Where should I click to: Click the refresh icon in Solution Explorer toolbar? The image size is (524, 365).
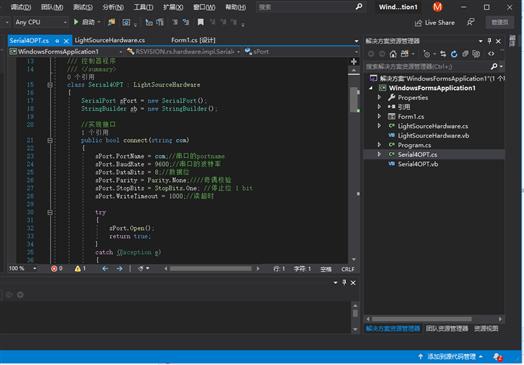point(454,54)
